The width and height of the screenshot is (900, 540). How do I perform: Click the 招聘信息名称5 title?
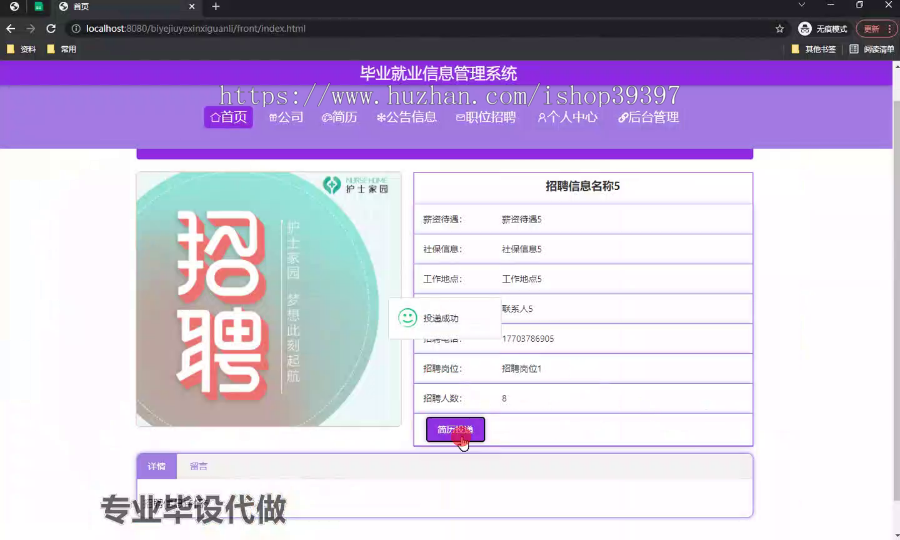click(583, 186)
